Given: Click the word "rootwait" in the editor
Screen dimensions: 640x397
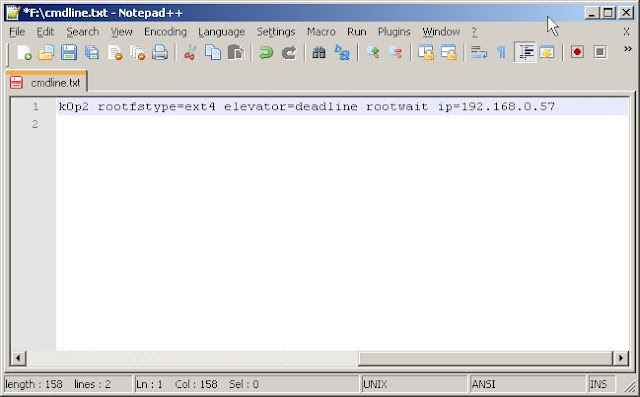Looking at the screenshot, I should pos(397,107).
